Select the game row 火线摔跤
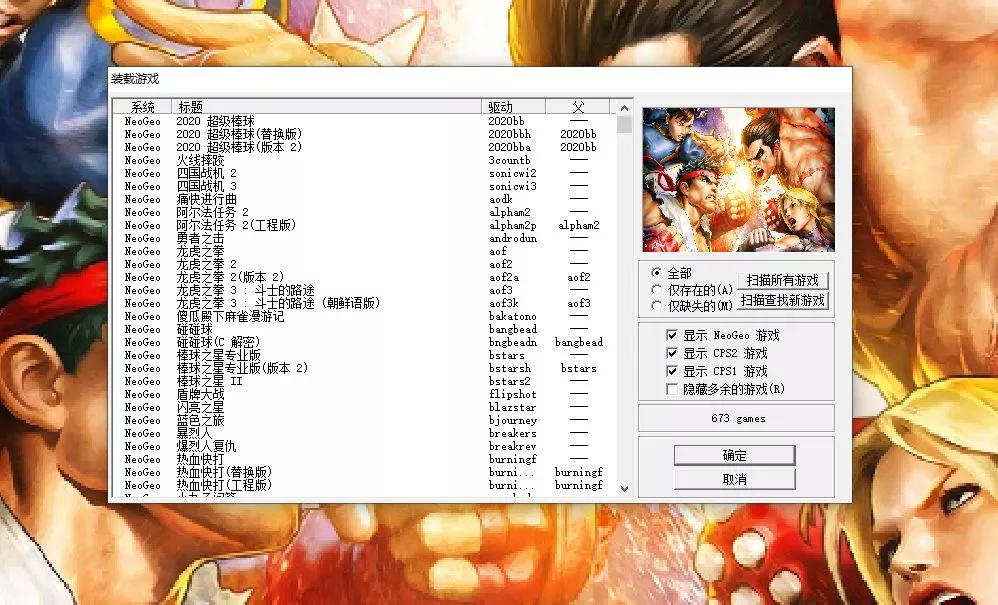 (365, 160)
